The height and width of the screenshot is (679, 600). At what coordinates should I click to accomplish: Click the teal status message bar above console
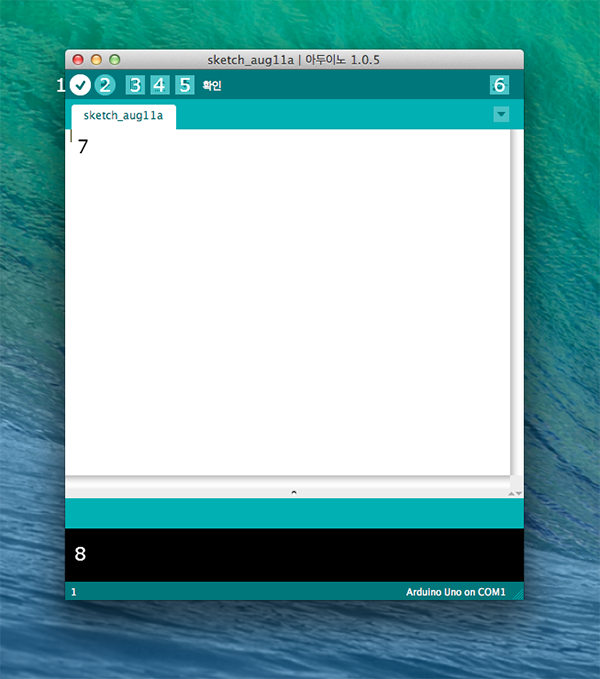(294, 513)
